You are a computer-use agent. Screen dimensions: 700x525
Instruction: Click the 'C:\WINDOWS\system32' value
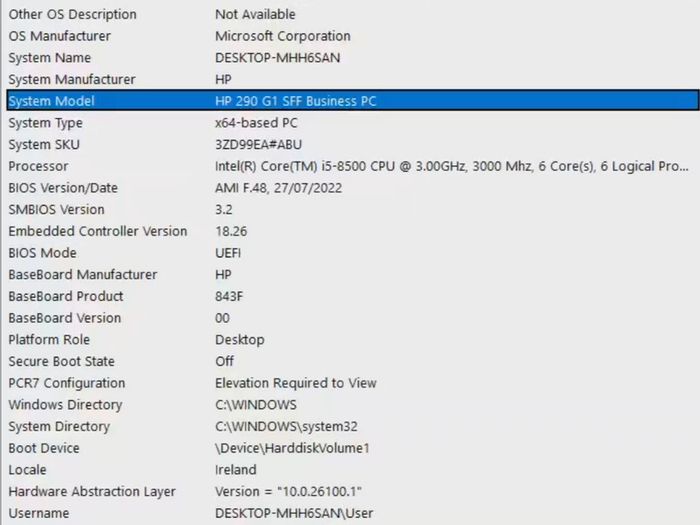click(x=286, y=426)
